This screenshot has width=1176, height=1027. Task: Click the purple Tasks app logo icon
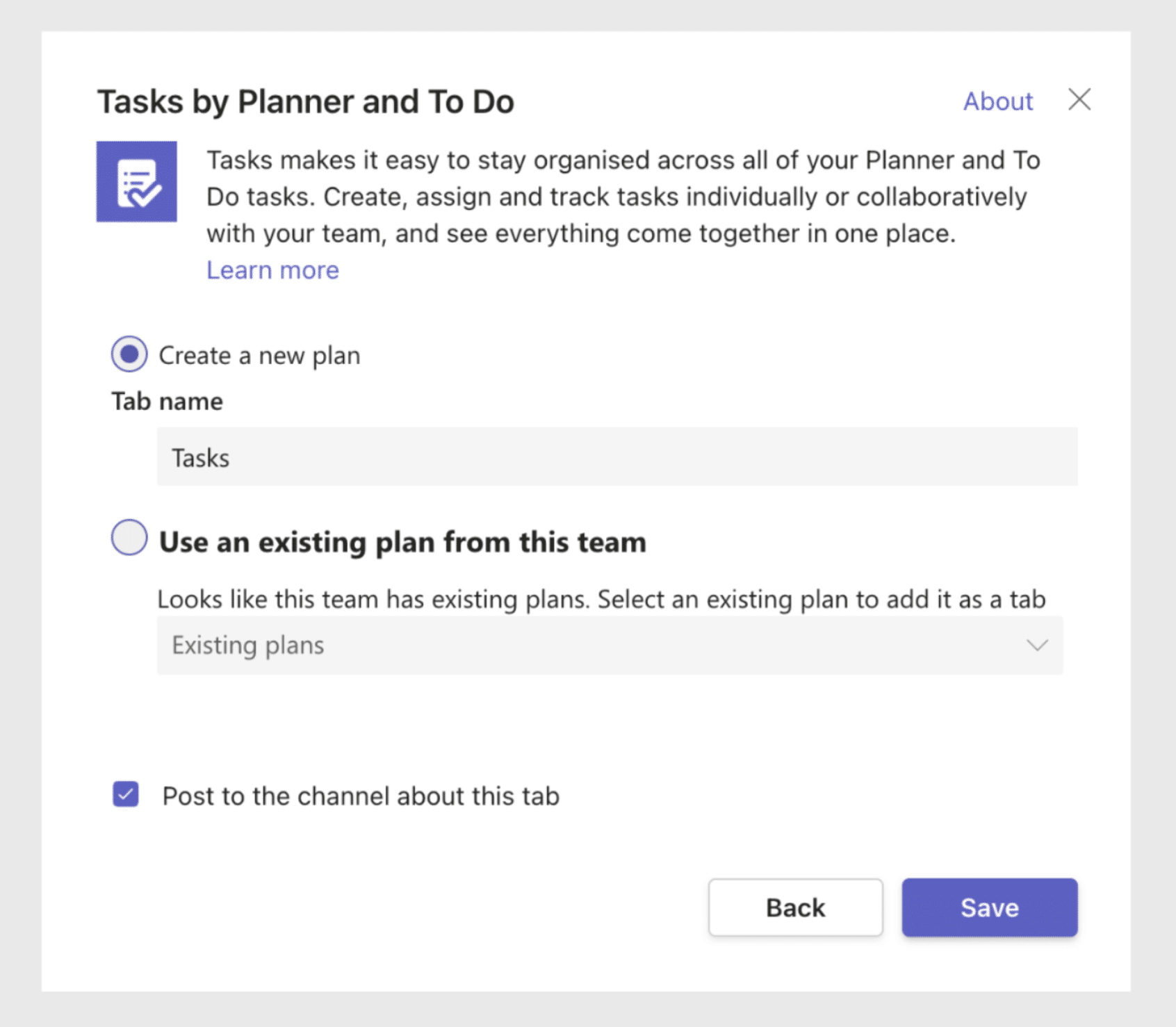pyautogui.click(x=136, y=183)
